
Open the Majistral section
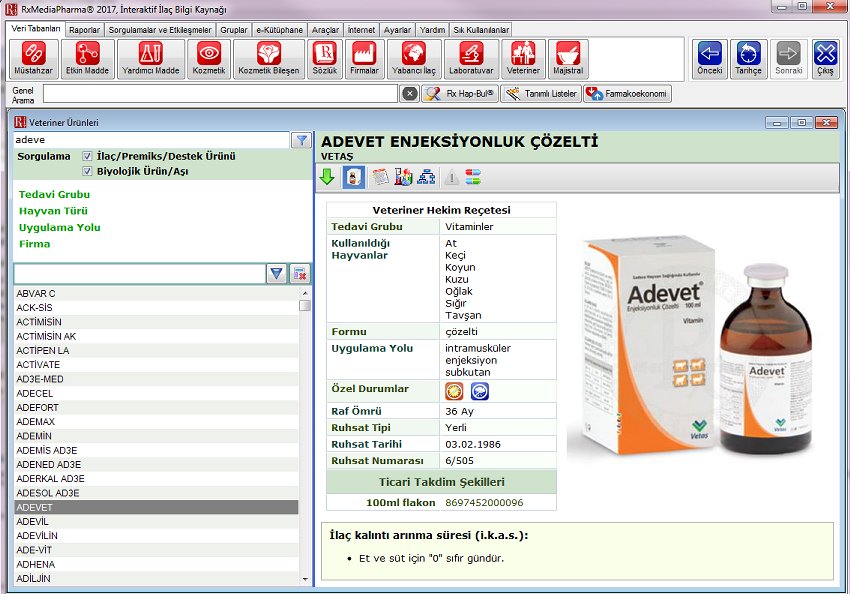(x=568, y=59)
